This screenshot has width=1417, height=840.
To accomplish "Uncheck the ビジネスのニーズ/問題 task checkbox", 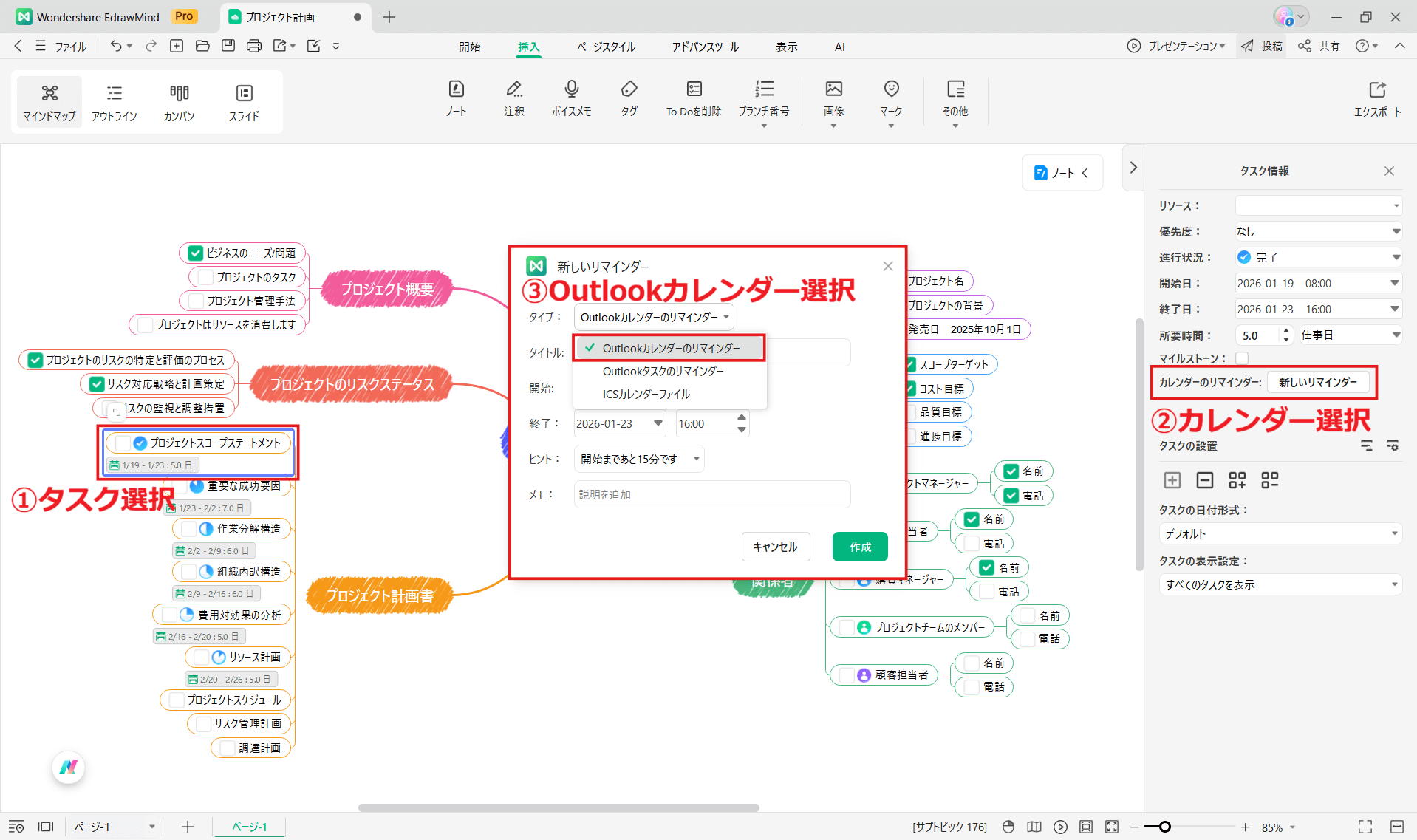I will (x=195, y=253).
